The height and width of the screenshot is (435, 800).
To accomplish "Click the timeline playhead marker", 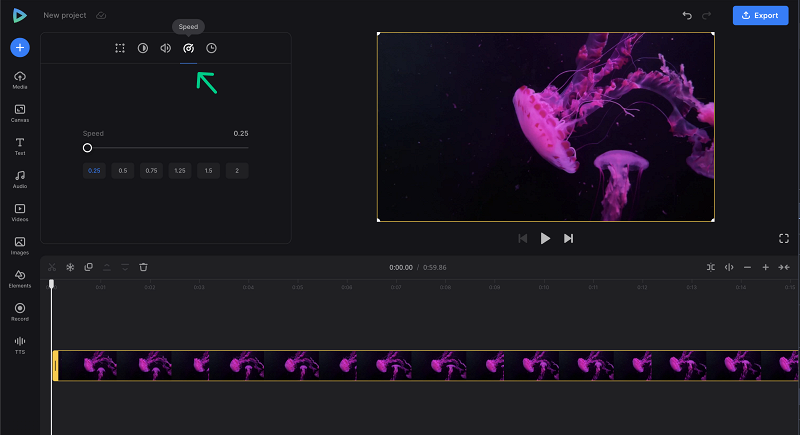I will click(51, 284).
